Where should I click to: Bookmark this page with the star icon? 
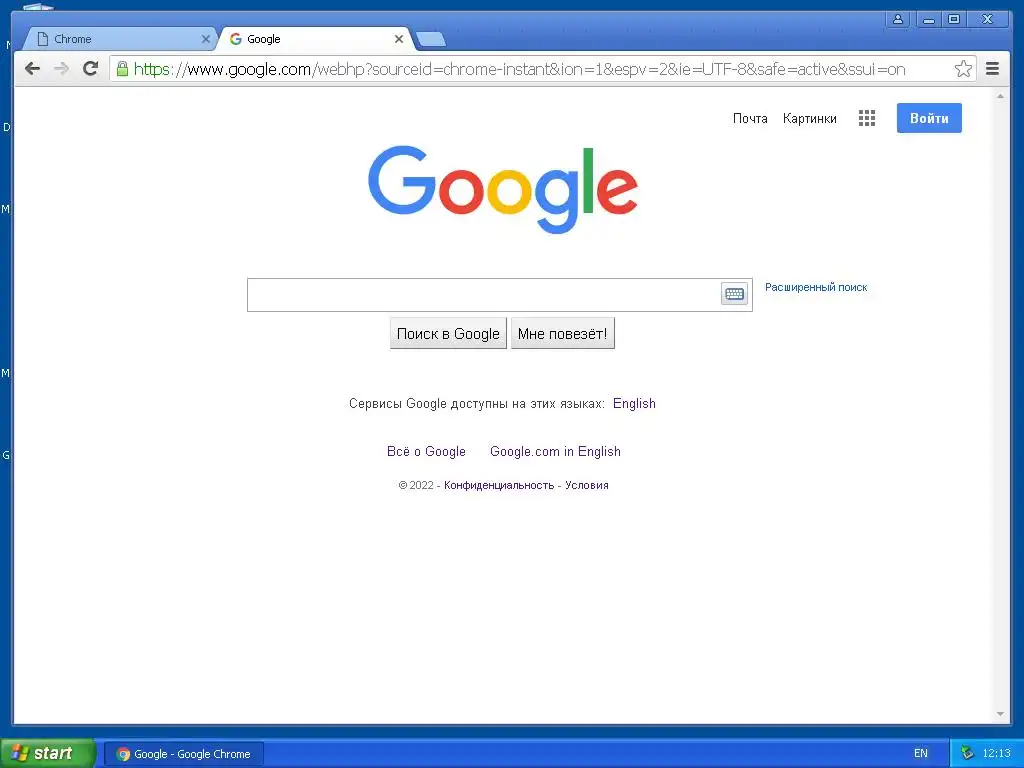click(963, 69)
